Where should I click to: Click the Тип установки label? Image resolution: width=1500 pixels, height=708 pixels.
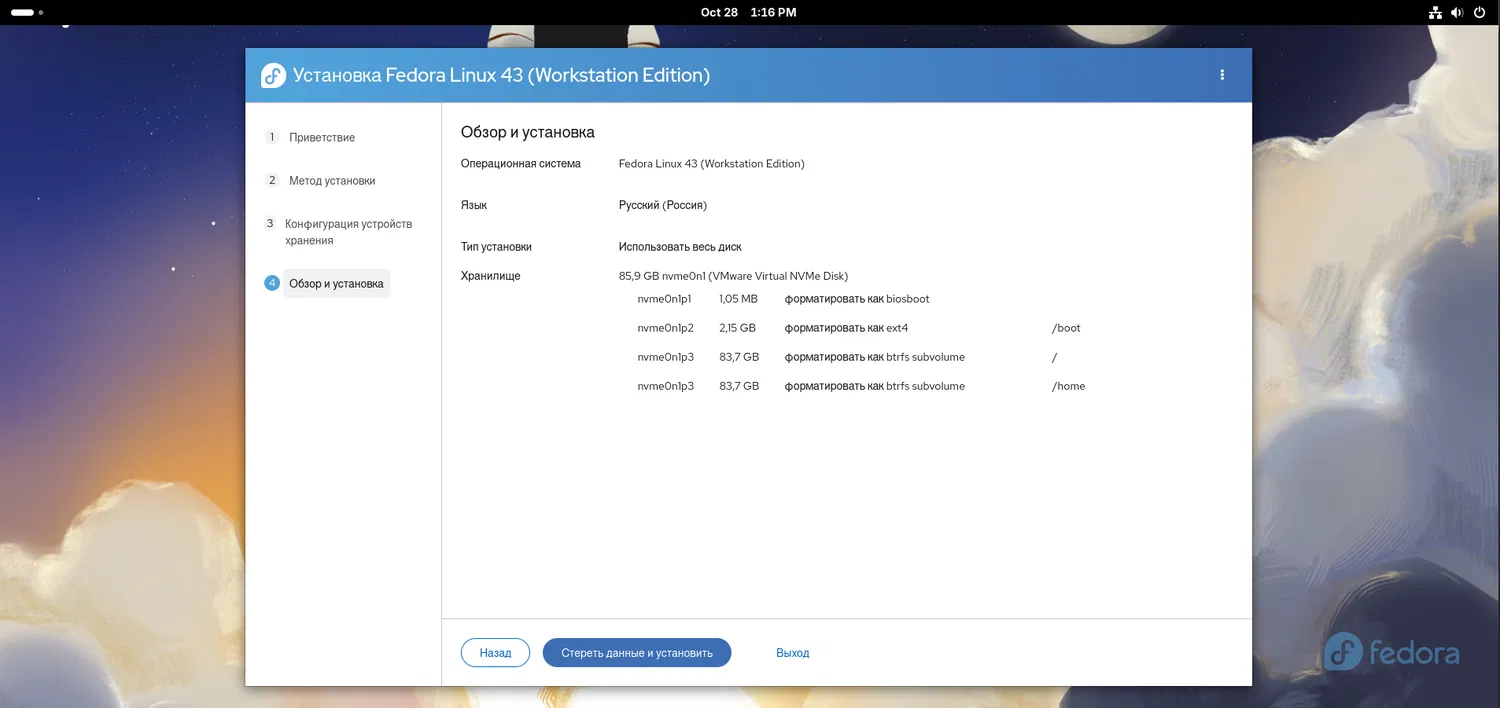(496, 247)
